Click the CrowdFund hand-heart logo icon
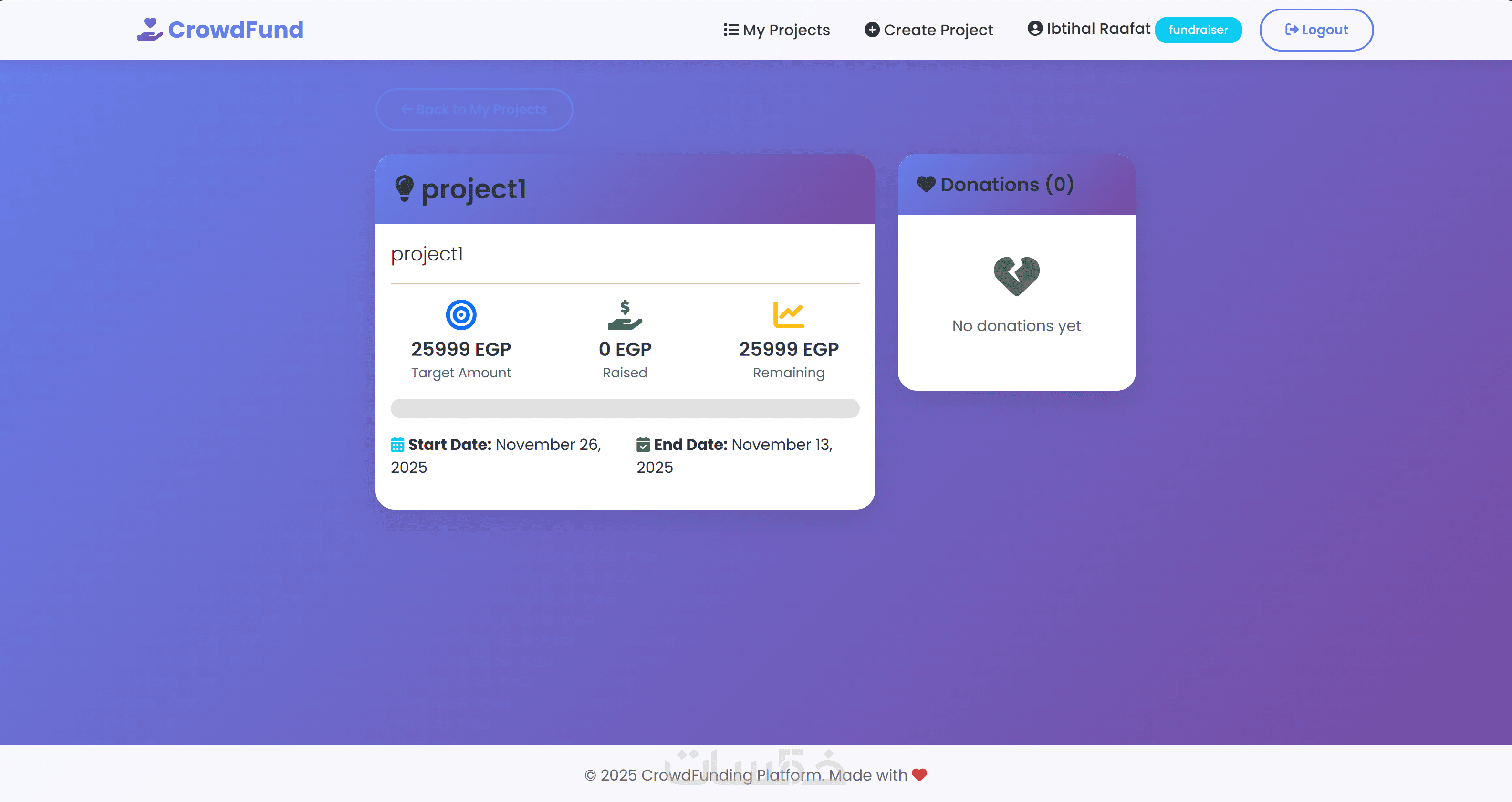Screen dimensions: 1512x802 [150, 29]
